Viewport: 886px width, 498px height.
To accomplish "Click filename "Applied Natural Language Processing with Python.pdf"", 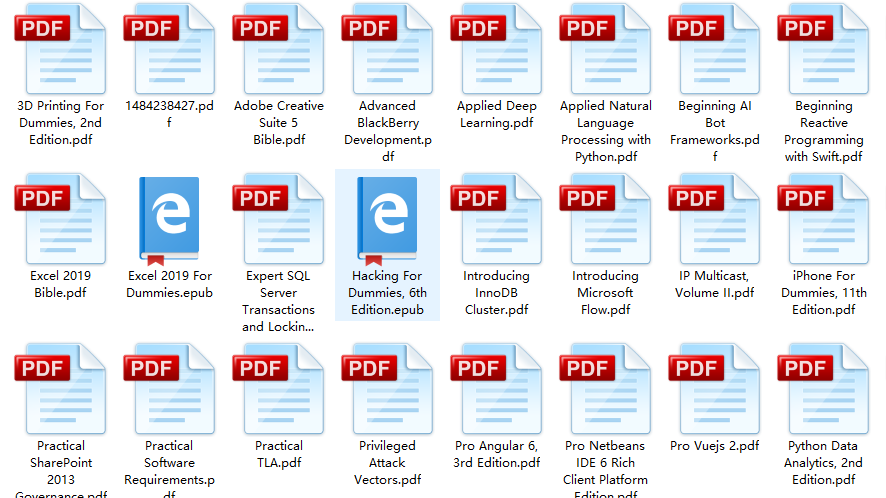I will (606, 131).
